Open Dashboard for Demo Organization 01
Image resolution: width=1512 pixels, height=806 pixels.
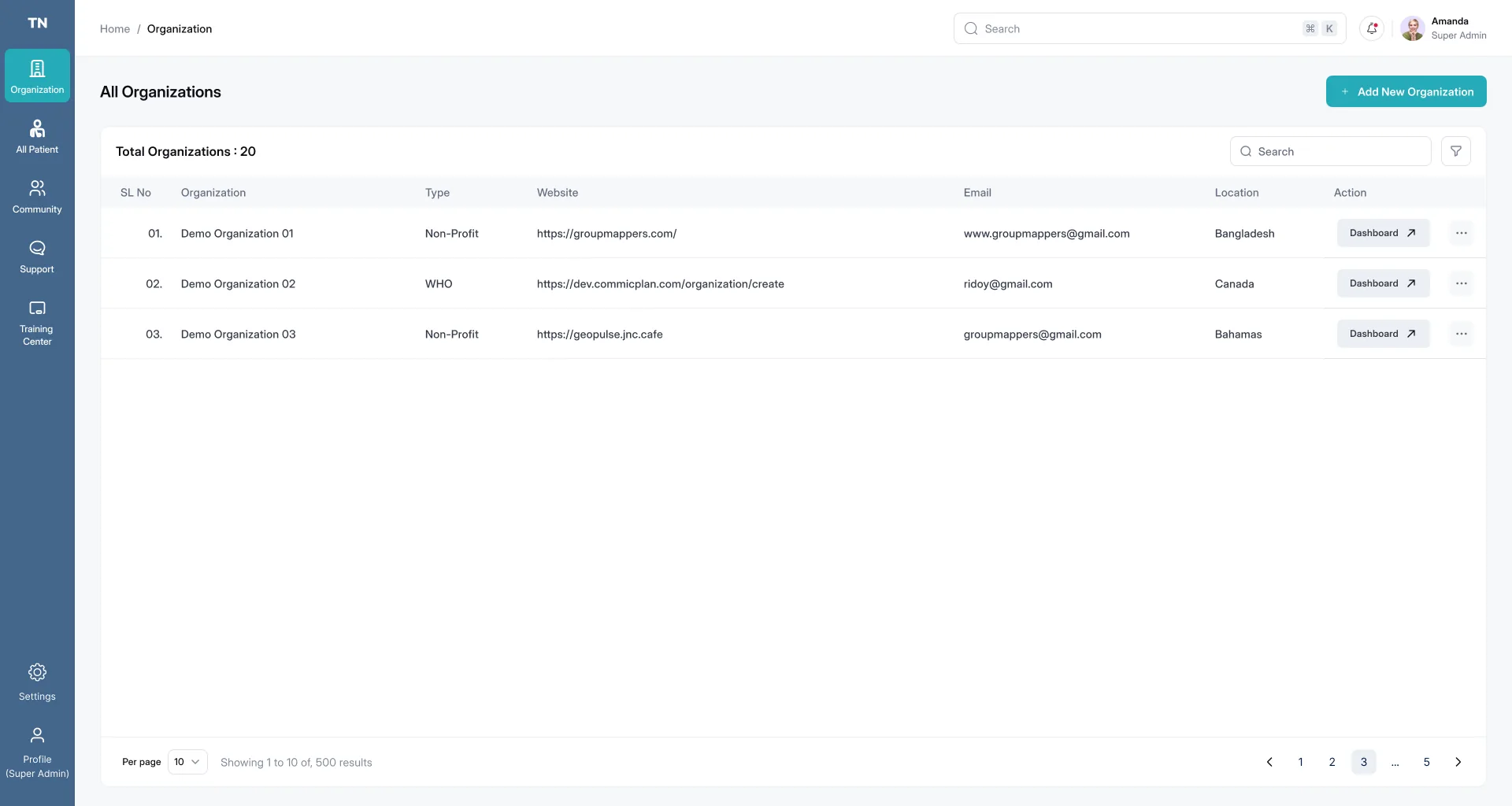tap(1384, 233)
